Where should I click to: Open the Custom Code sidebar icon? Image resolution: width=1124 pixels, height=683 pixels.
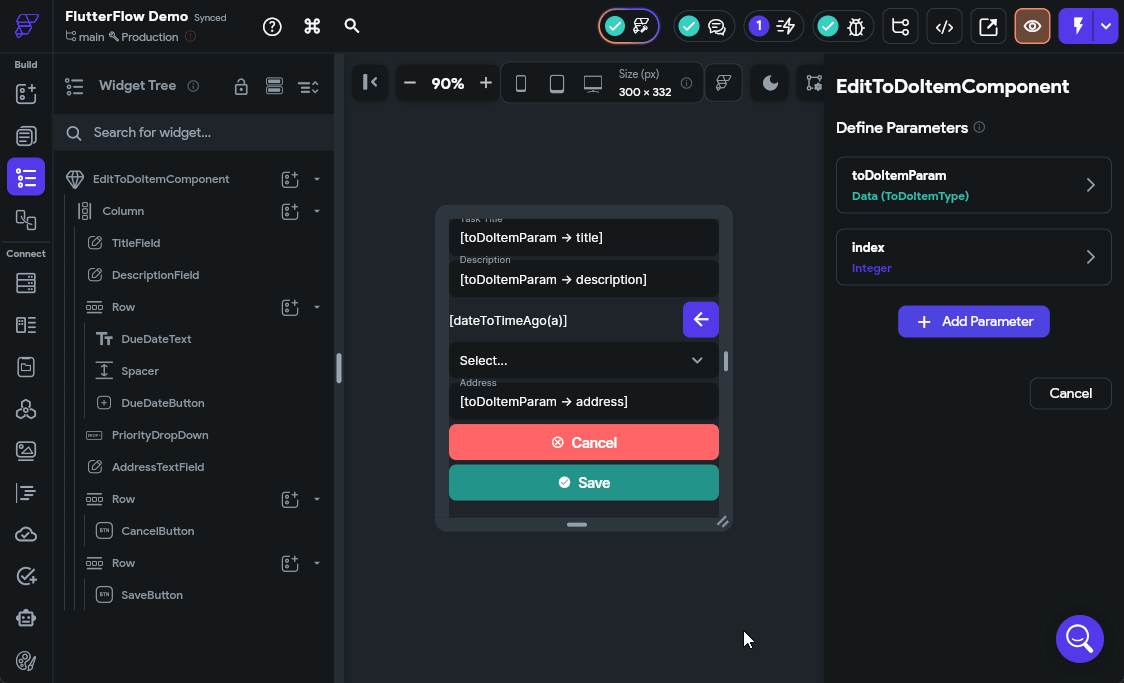[x=26, y=493]
